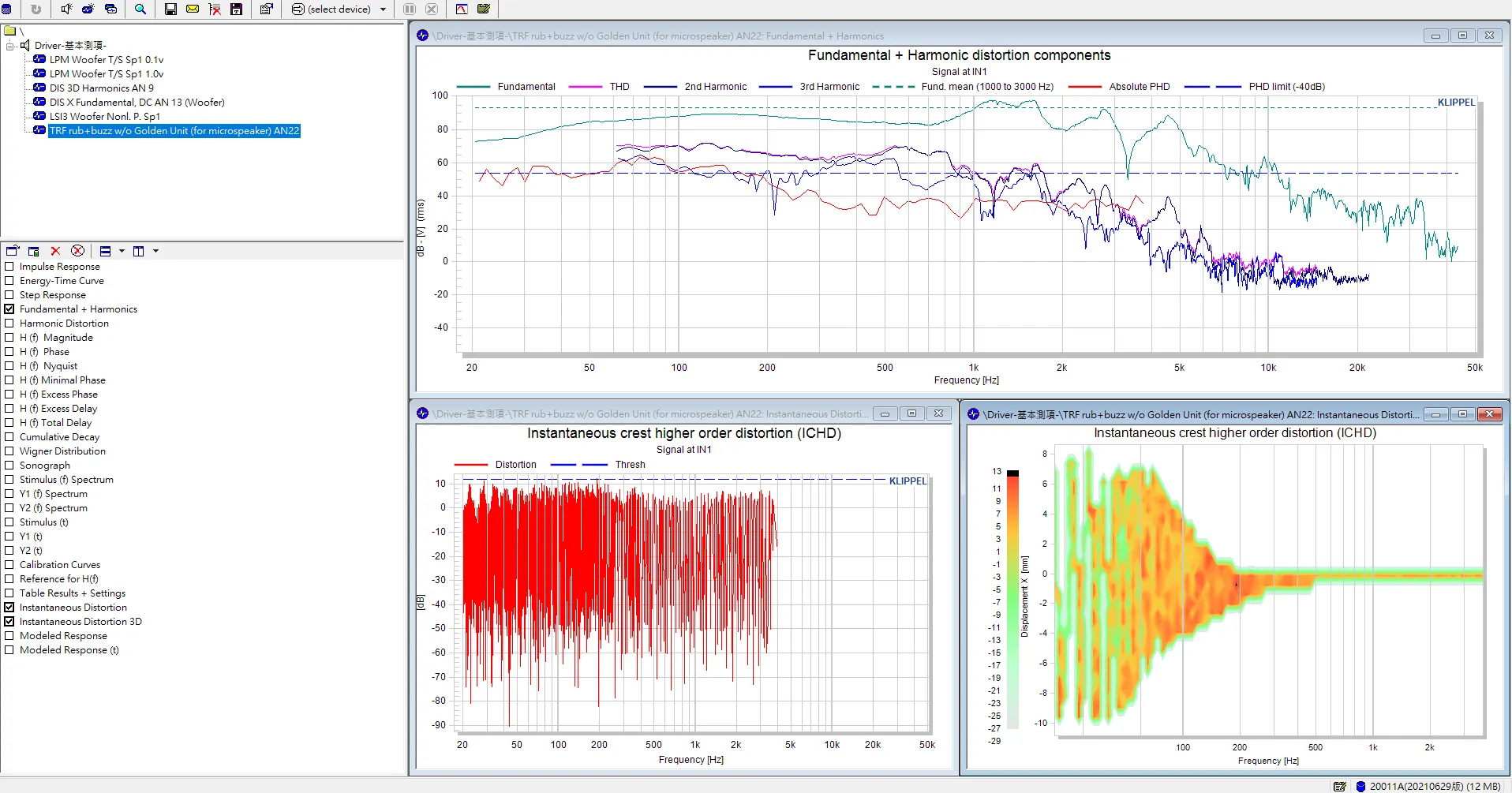Uncheck Fundamental + Harmonics result window
Screen dimensions: 1512x793
[x=9, y=309]
